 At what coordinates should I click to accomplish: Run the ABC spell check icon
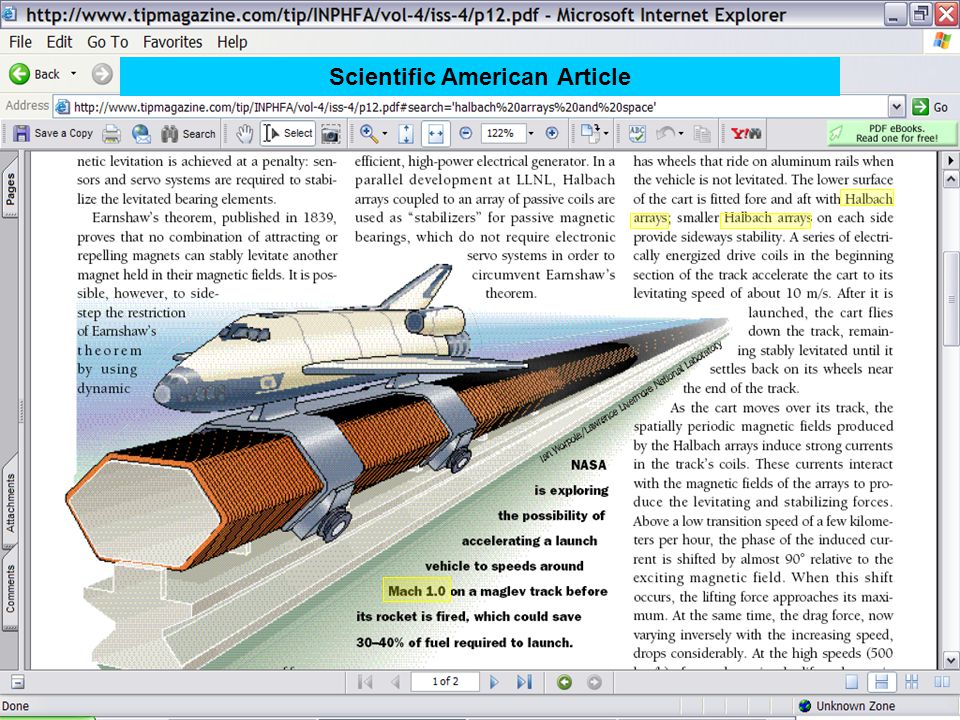coord(637,133)
